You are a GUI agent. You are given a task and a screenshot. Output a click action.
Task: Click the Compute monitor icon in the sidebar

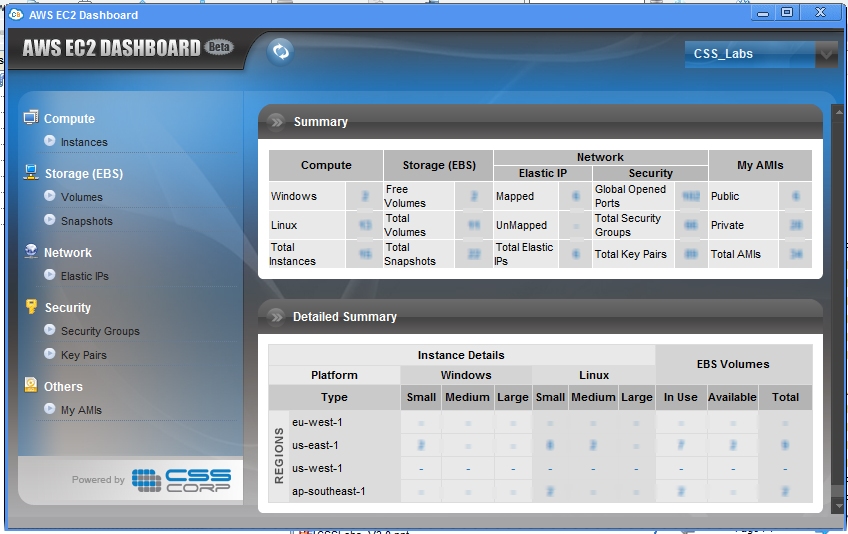point(31,117)
